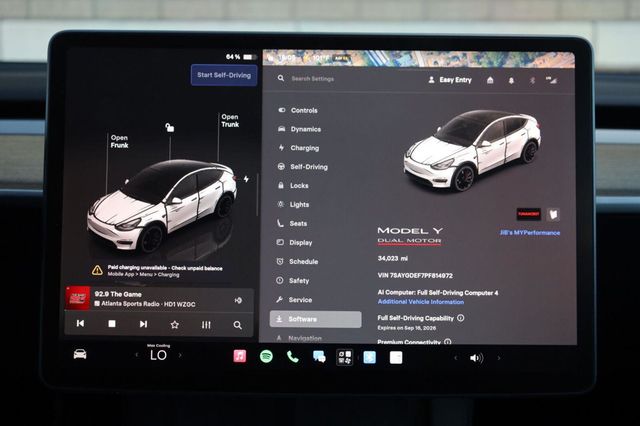Tap the Start Self-Driving button
Image resolution: width=640 pixels, height=426 pixels.
[x=224, y=75]
